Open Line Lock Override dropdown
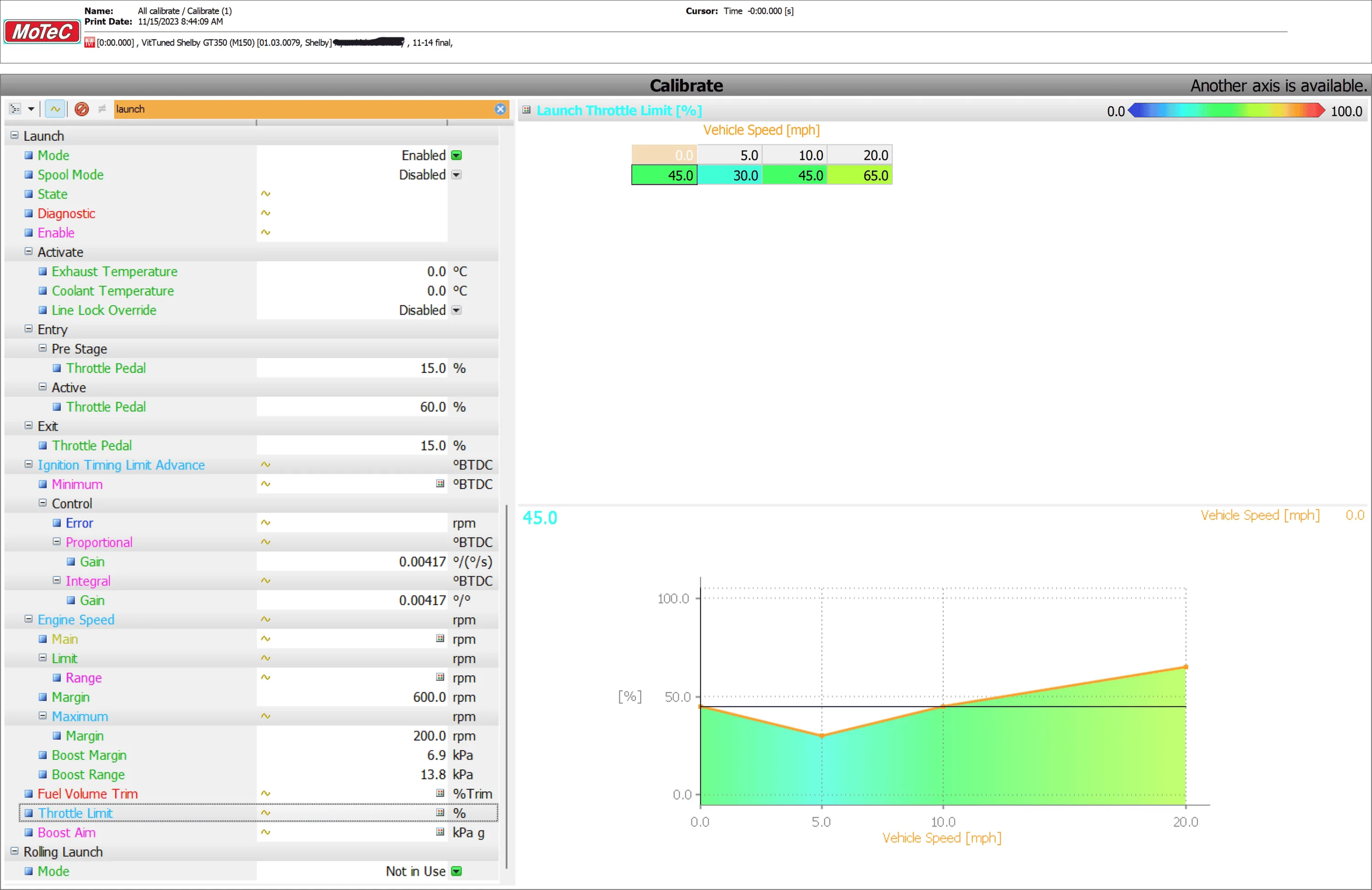Screen dimensions: 1372x890 [456, 310]
